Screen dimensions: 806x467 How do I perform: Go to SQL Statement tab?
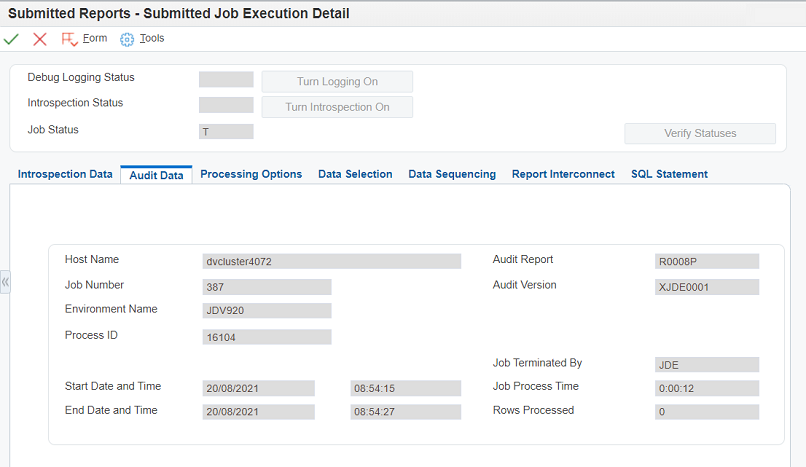pyautogui.click(x=669, y=174)
